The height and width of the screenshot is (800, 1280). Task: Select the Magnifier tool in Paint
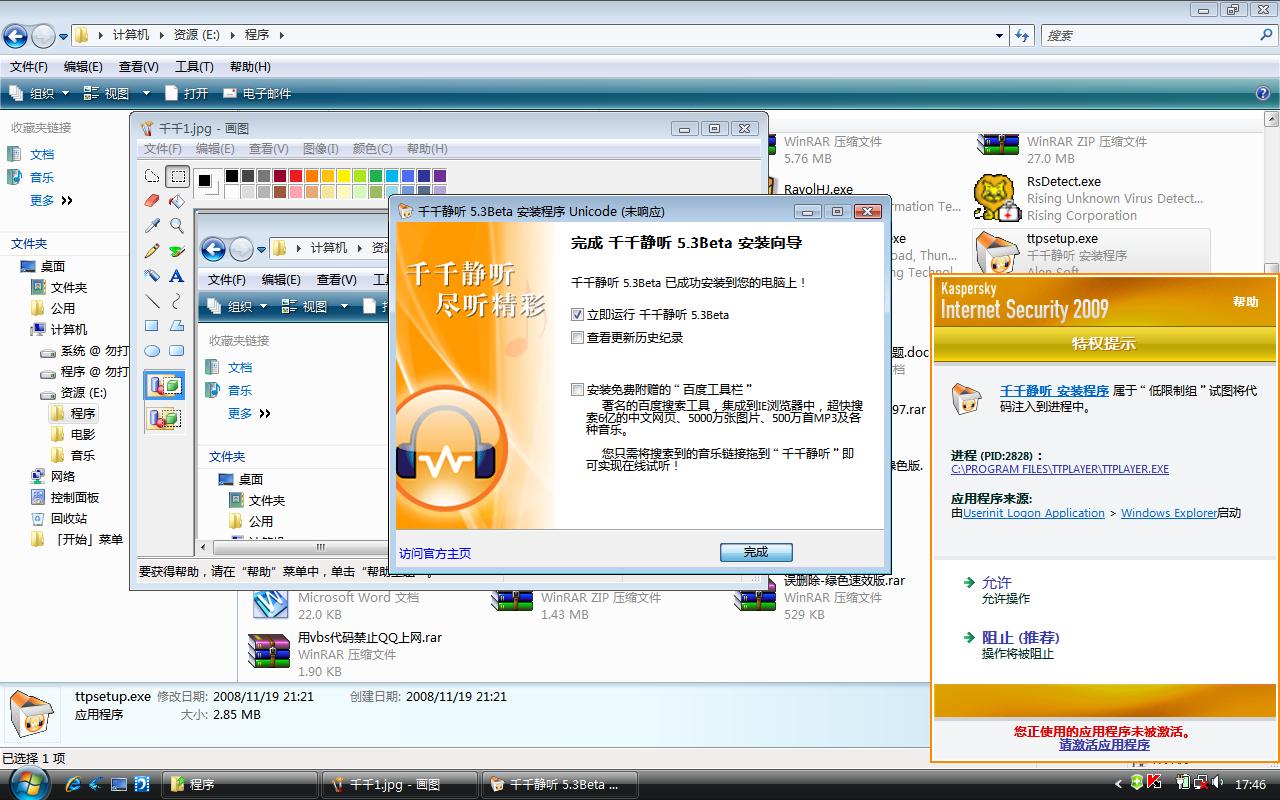[177, 226]
